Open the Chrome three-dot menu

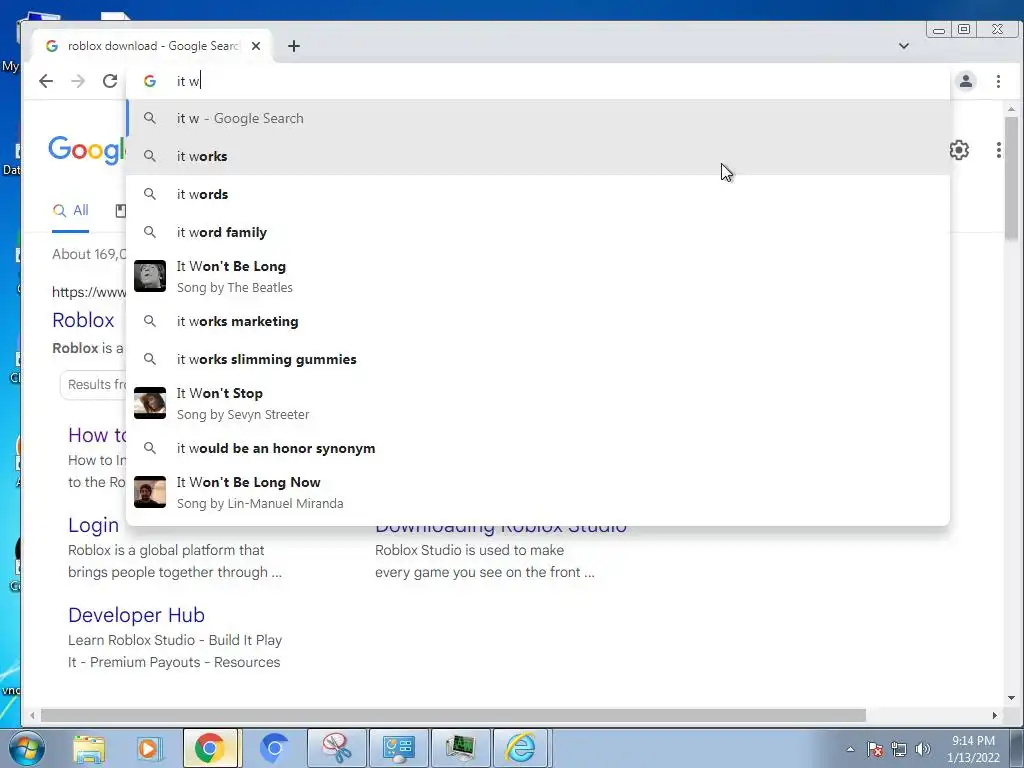click(998, 81)
